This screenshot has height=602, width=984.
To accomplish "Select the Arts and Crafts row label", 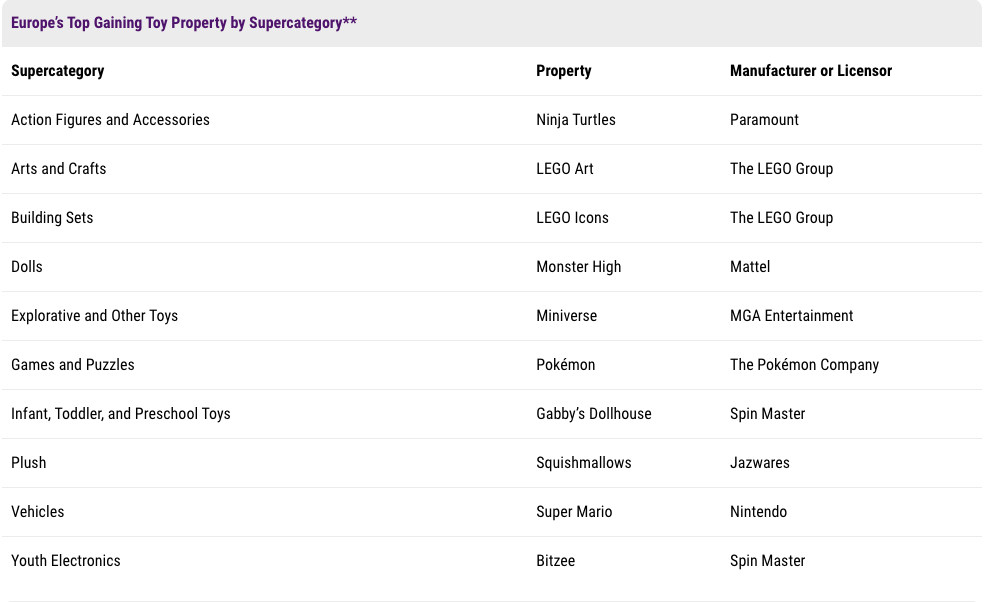I will (x=58, y=169).
